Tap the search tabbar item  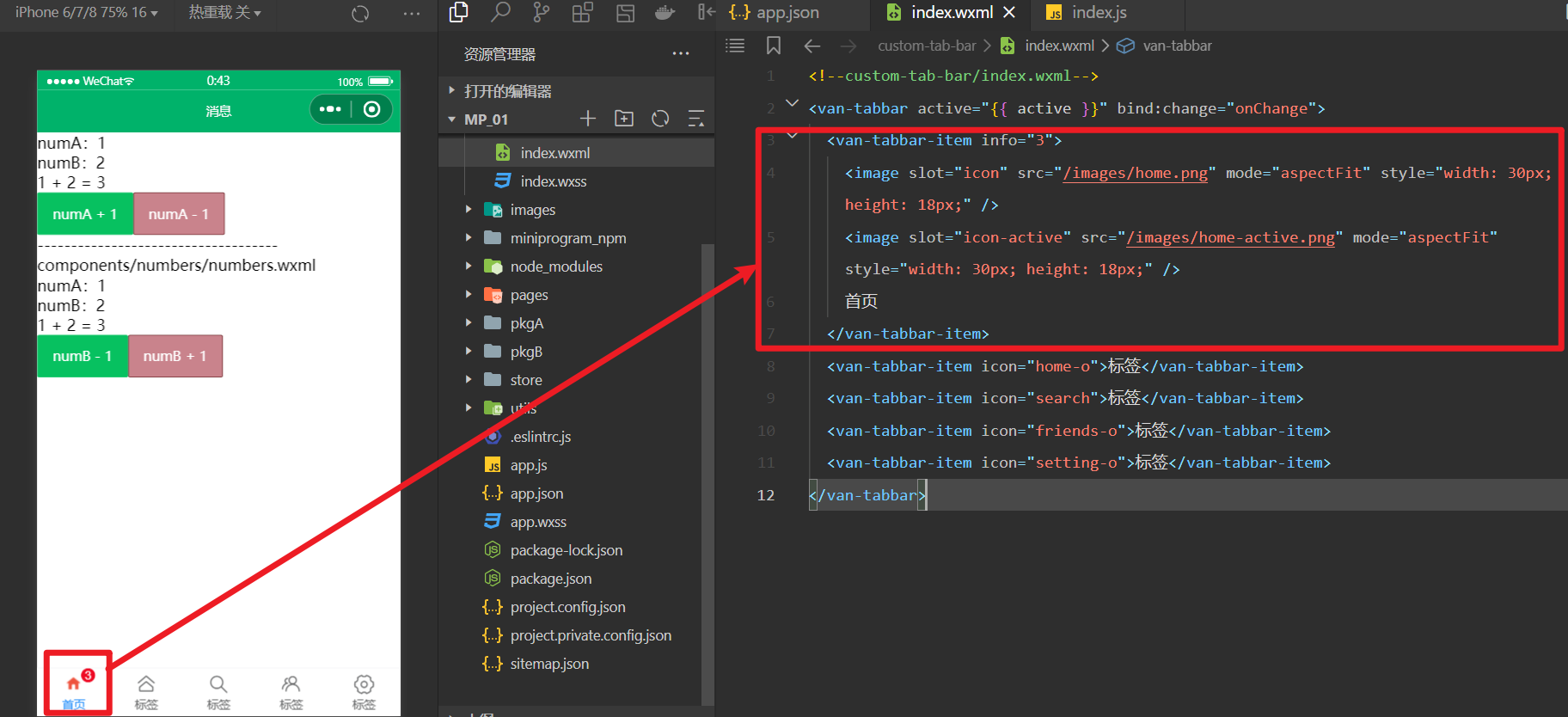pyautogui.click(x=218, y=692)
